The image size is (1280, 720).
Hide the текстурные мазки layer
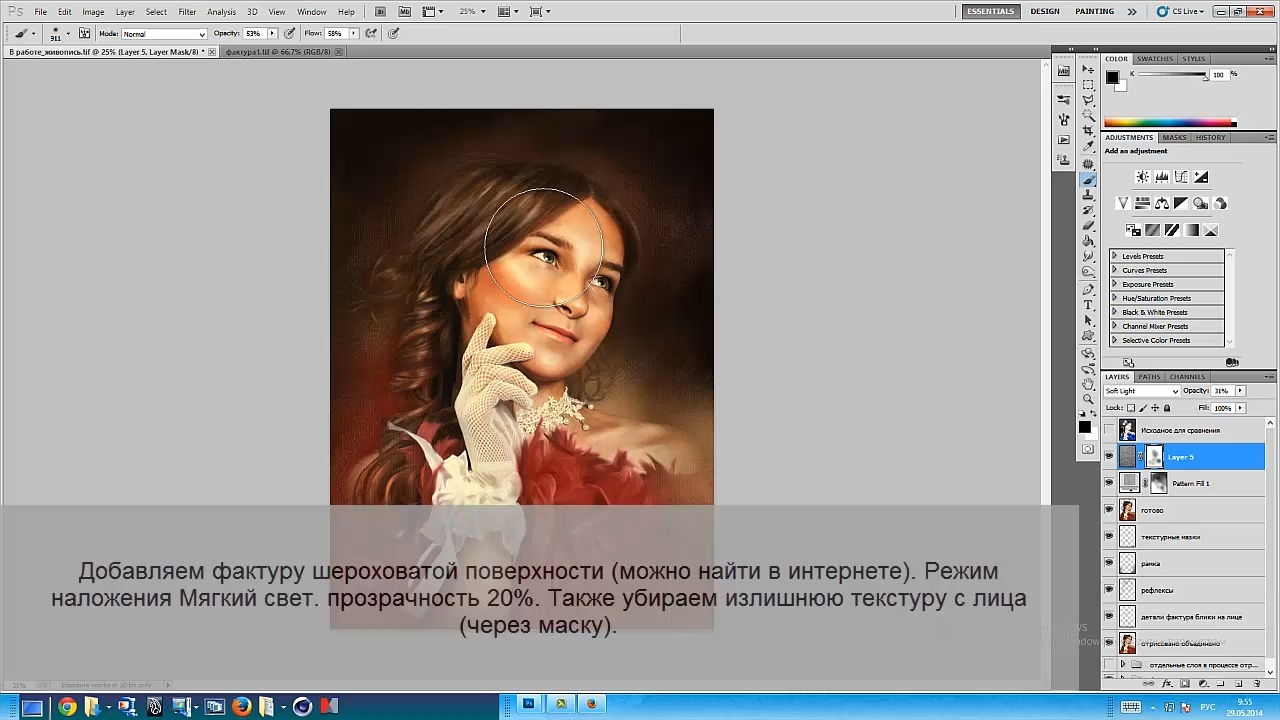1108,537
